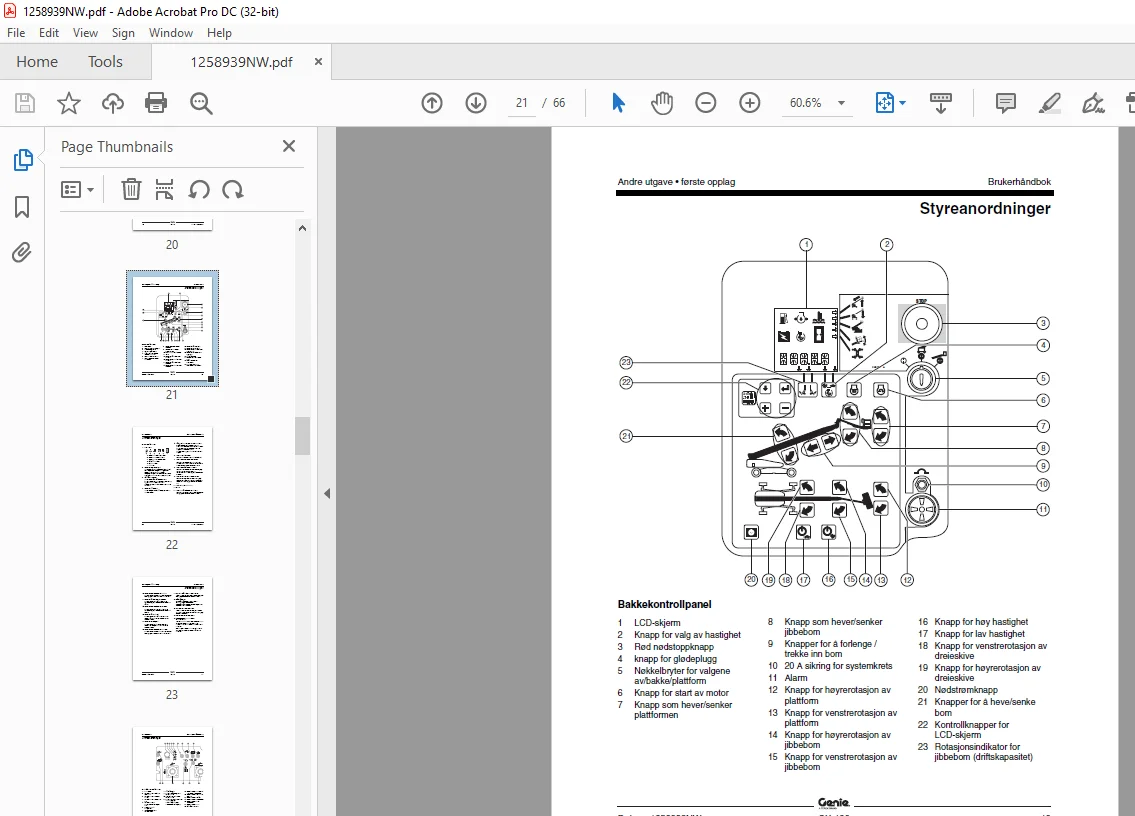Viewport: 1135px width, 816px height.
Task: Rotate page counterclockwise
Action: coord(199,190)
